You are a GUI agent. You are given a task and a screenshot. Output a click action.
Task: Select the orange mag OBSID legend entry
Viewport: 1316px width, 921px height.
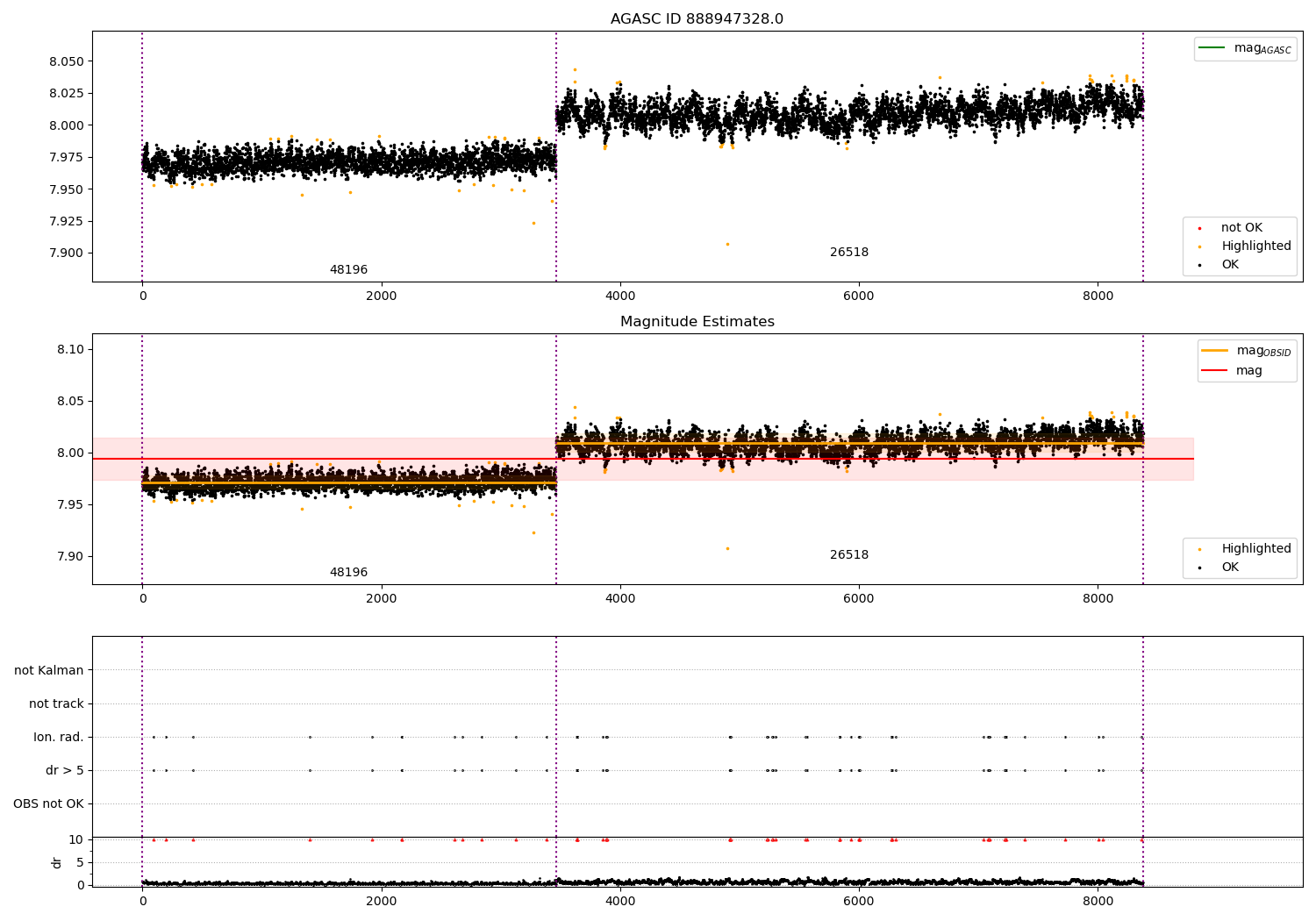[x=1247, y=351]
